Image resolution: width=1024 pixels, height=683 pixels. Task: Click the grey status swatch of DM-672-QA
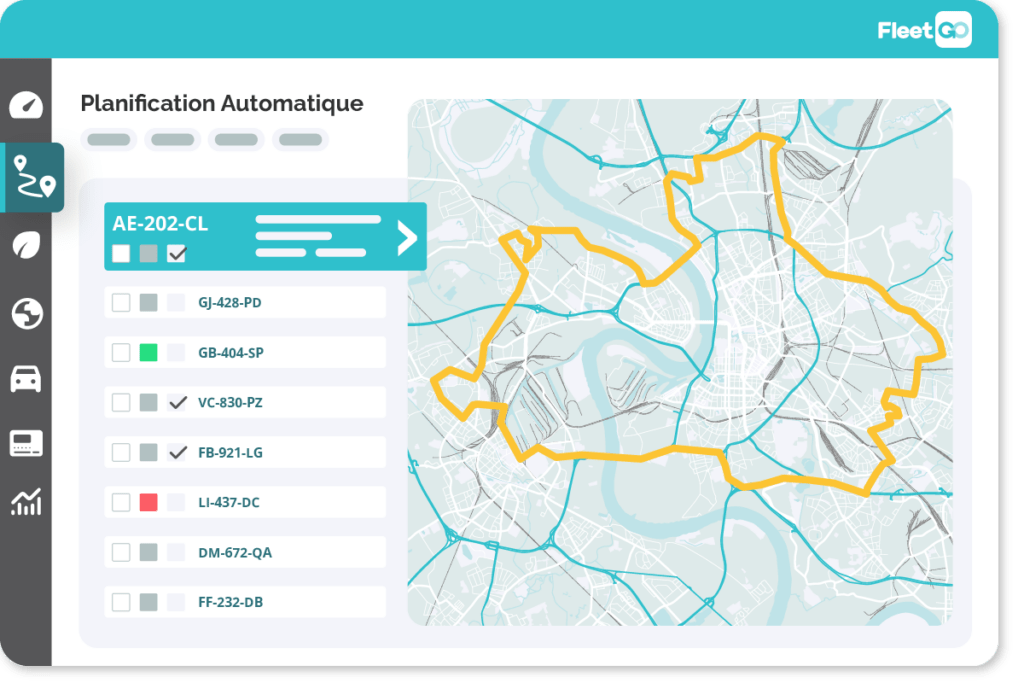149,552
